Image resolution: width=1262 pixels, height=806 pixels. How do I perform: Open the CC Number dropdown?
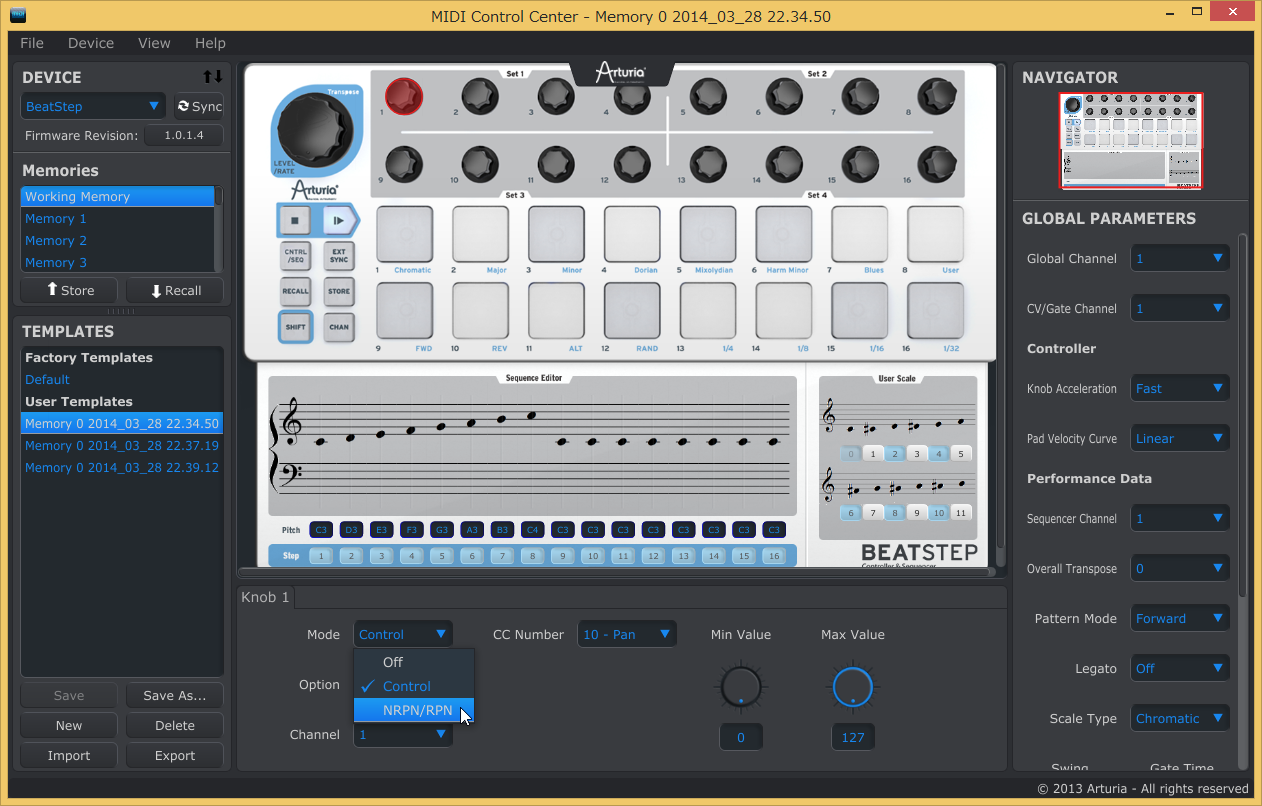click(627, 634)
